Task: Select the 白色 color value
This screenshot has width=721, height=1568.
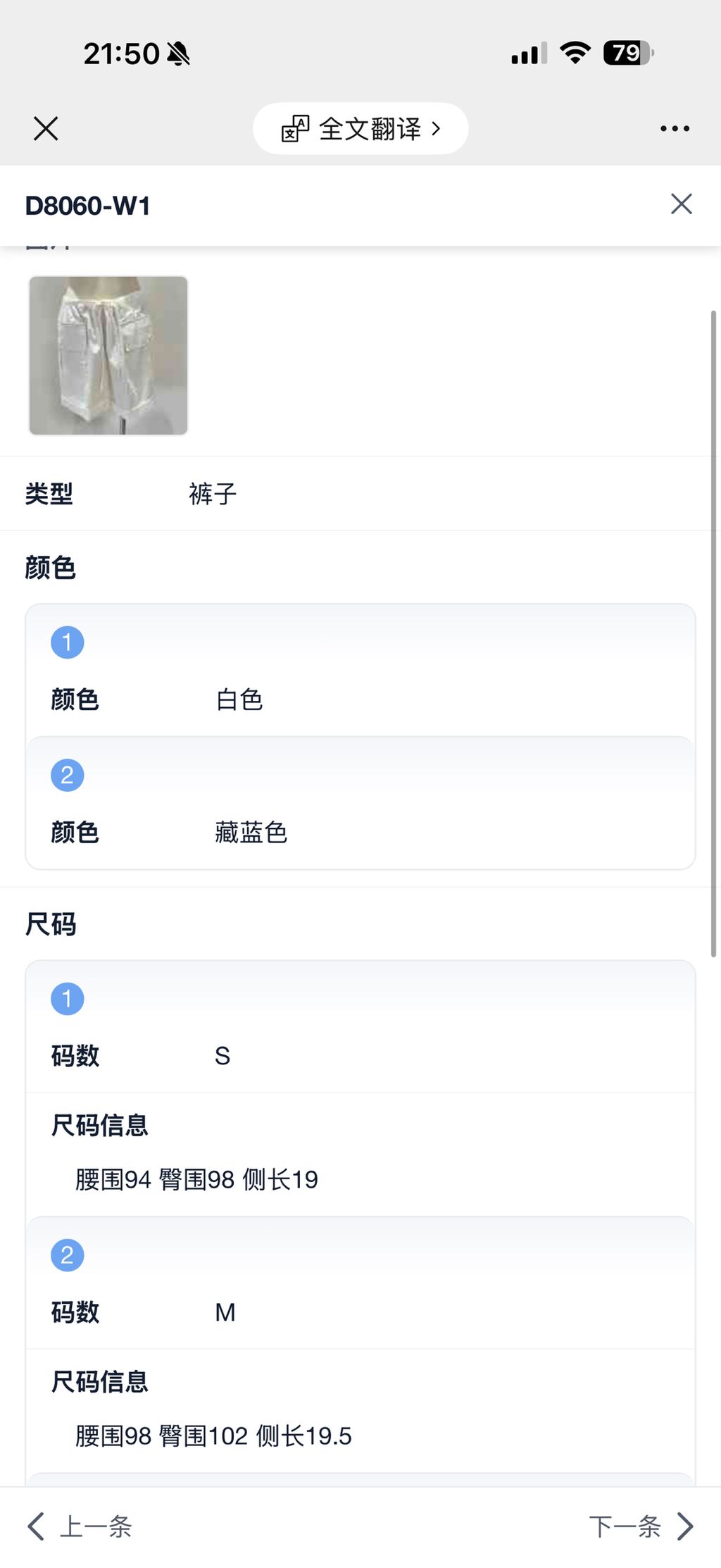Action: [x=239, y=700]
